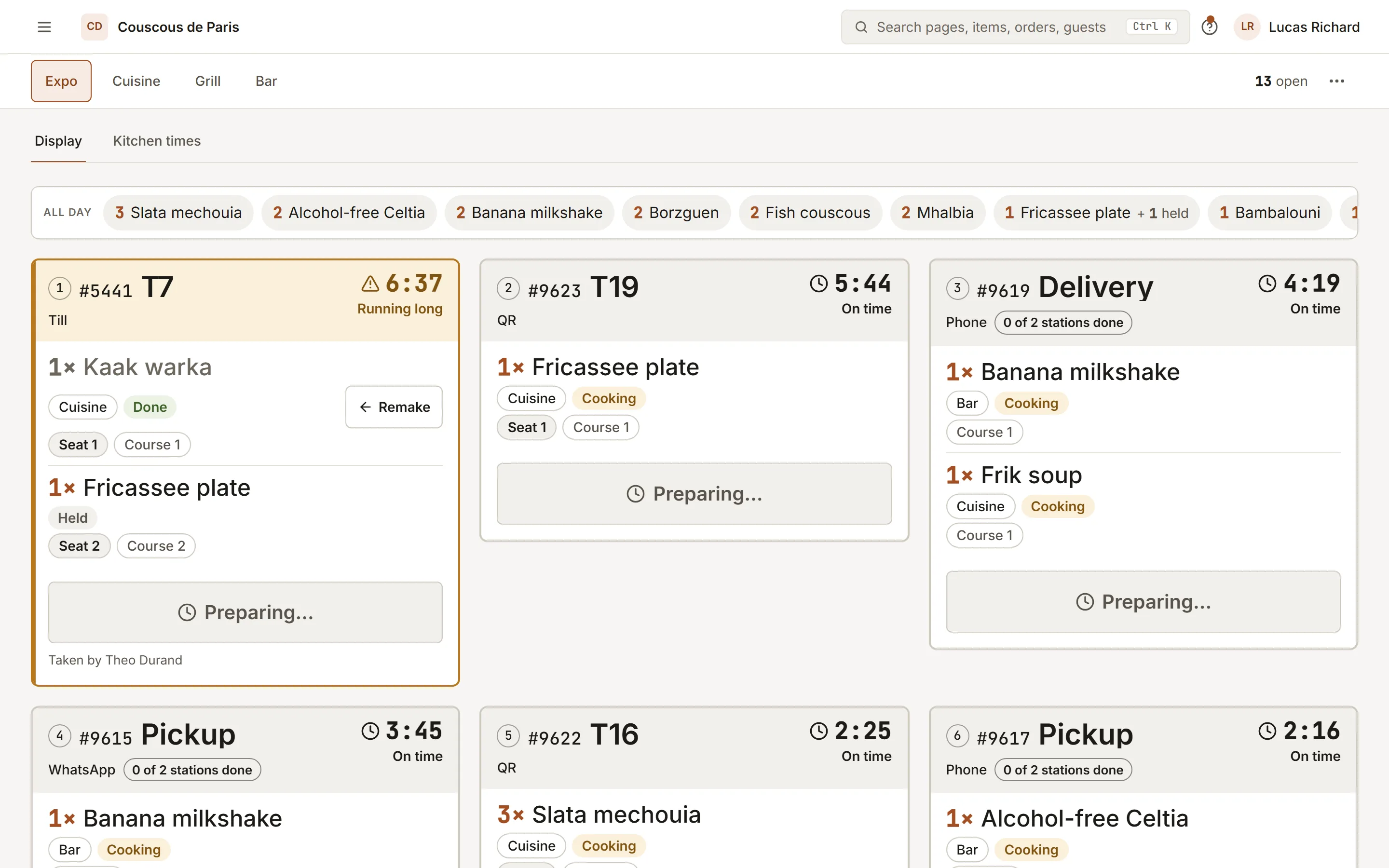The image size is (1389, 868).
Task: Click the Preparing button on ticket T7
Action: point(245,612)
